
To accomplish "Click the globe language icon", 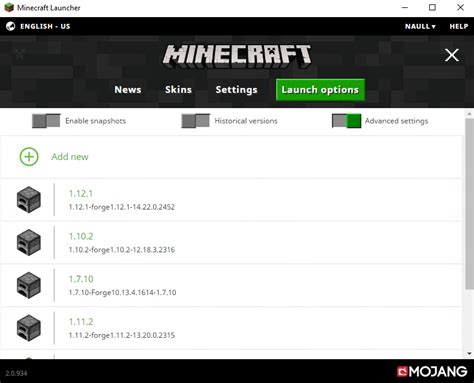I will click(10, 26).
